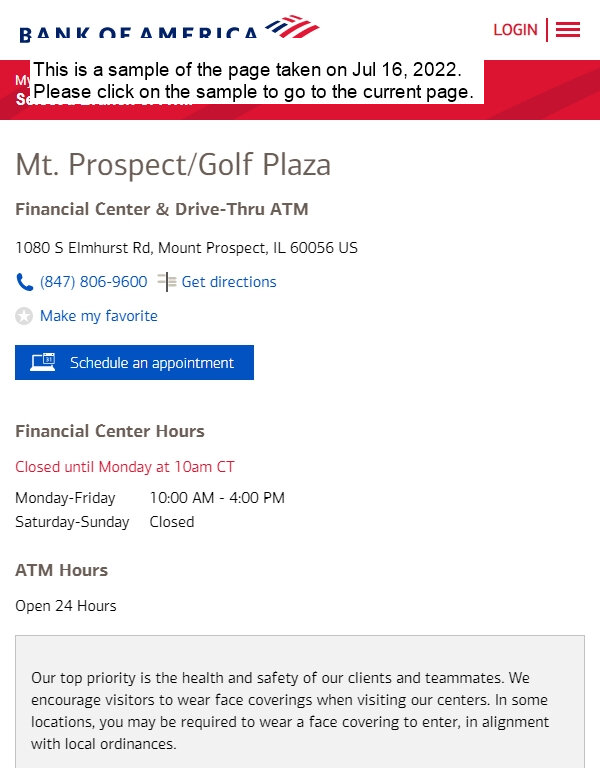Click the Mt. Prospect/Golf Plaza heading
Viewport: 600px width, 768px height.
pos(173,165)
